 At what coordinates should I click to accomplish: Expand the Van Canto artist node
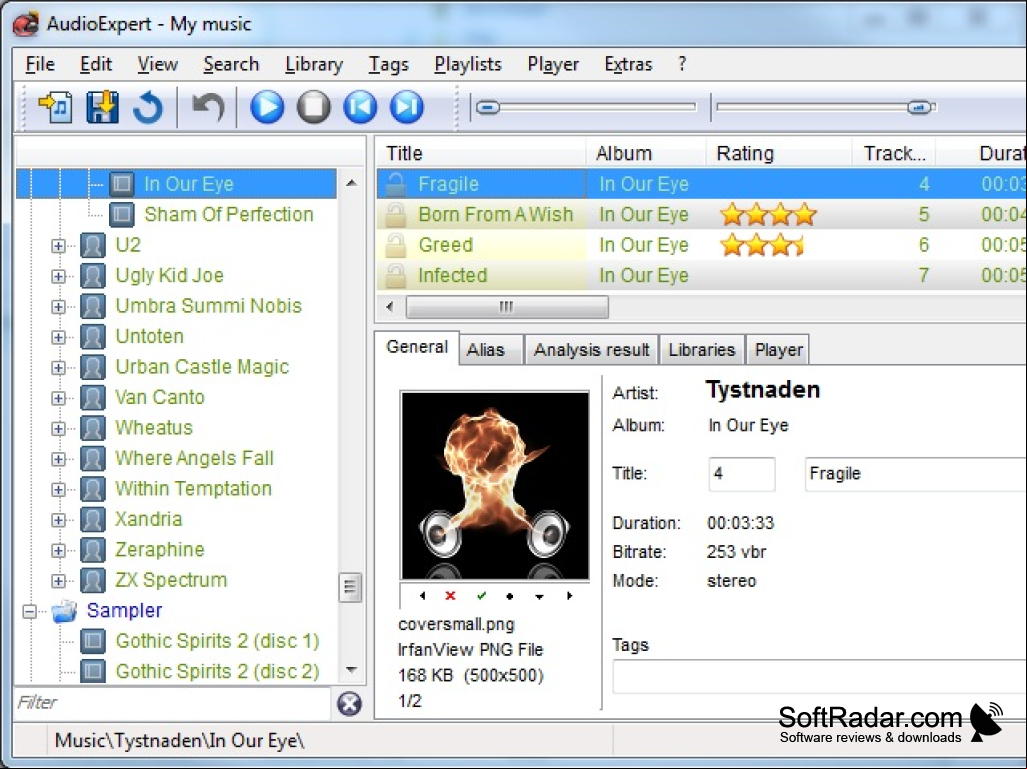(58, 398)
